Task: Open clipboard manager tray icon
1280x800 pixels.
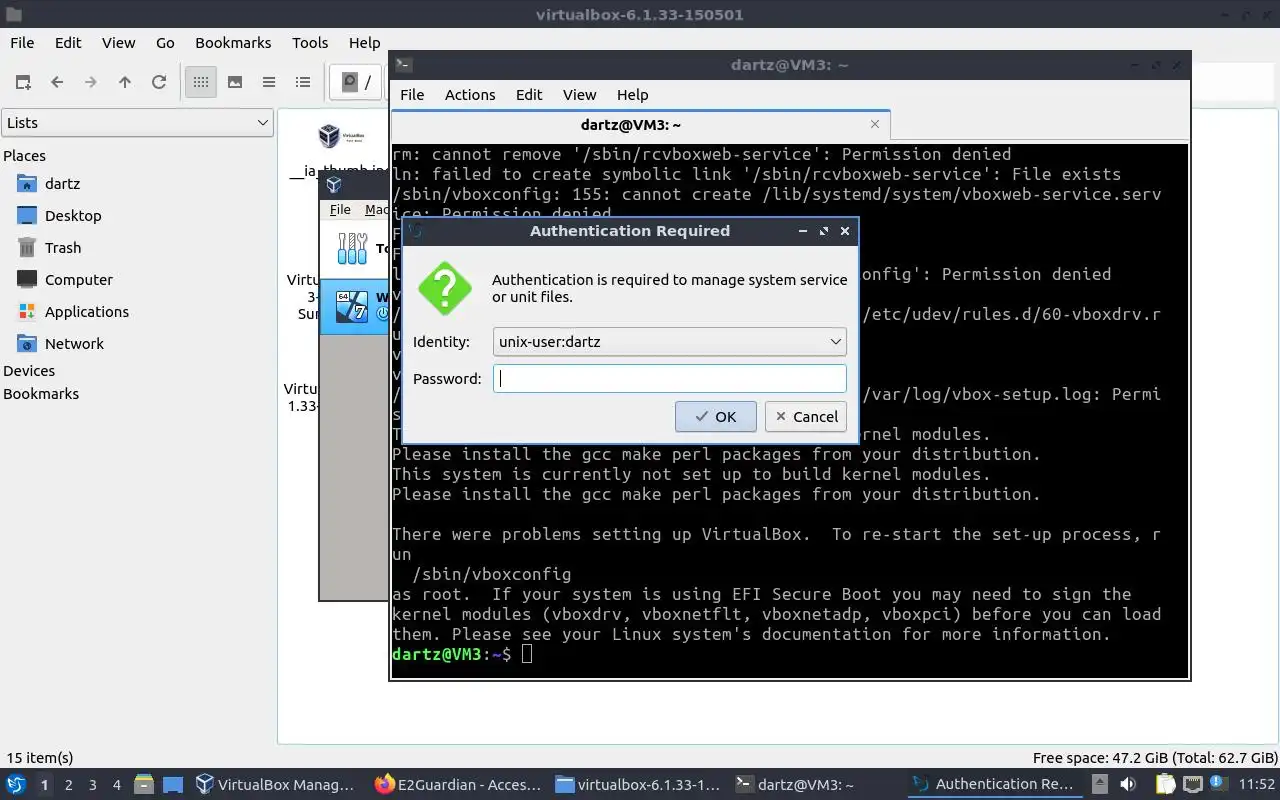Action: pyautogui.click(x=1165, y=785)
